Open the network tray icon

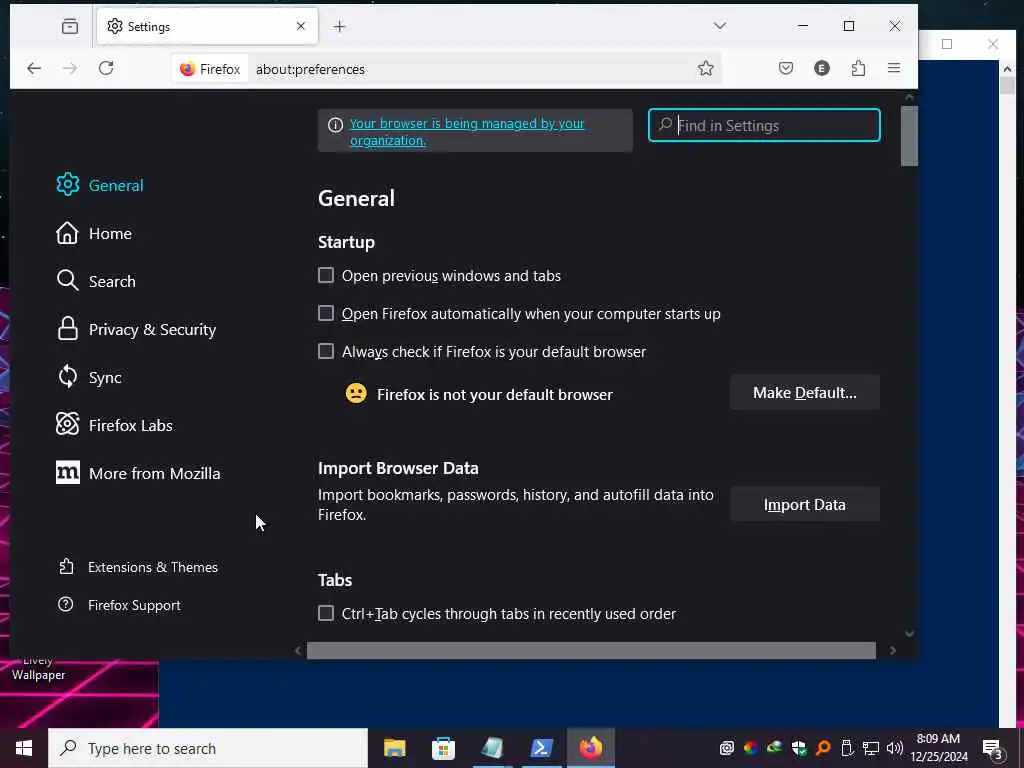click(x=871, y=748)
